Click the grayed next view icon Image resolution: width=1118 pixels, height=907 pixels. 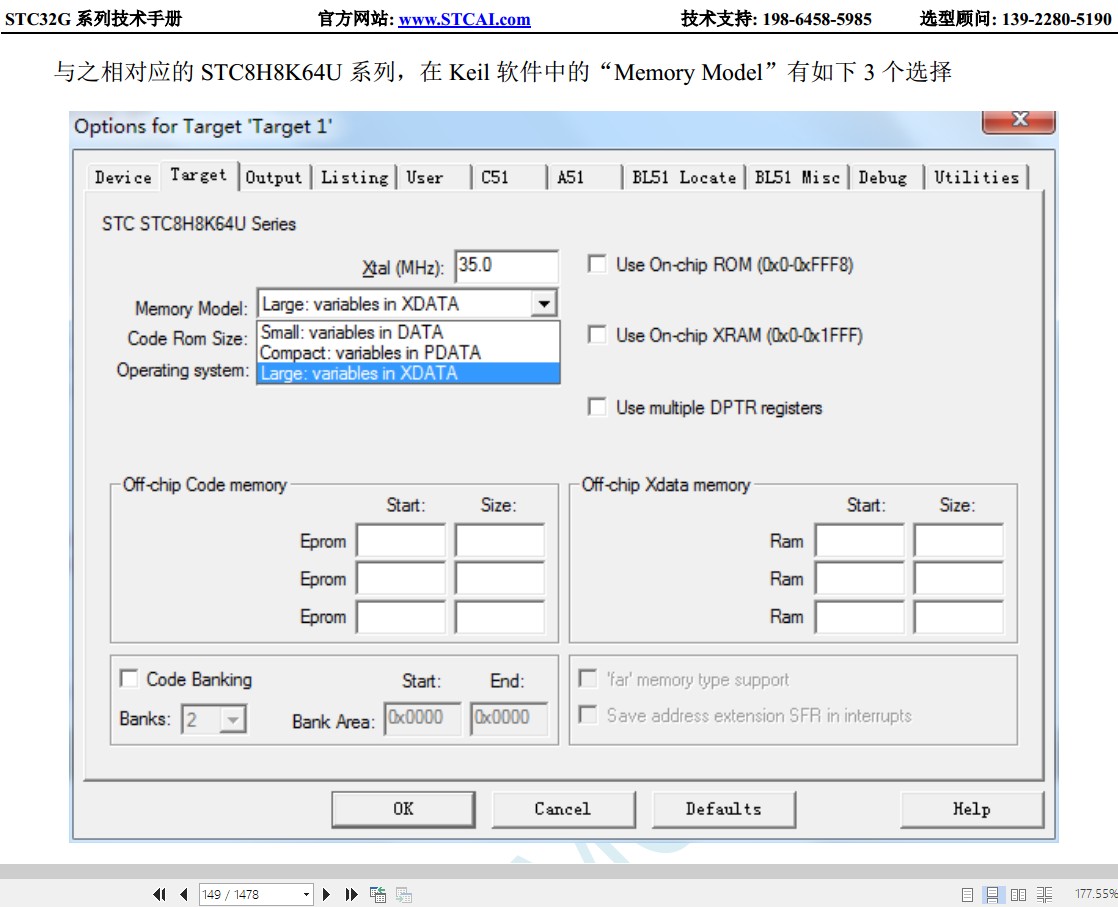point(404,894)
